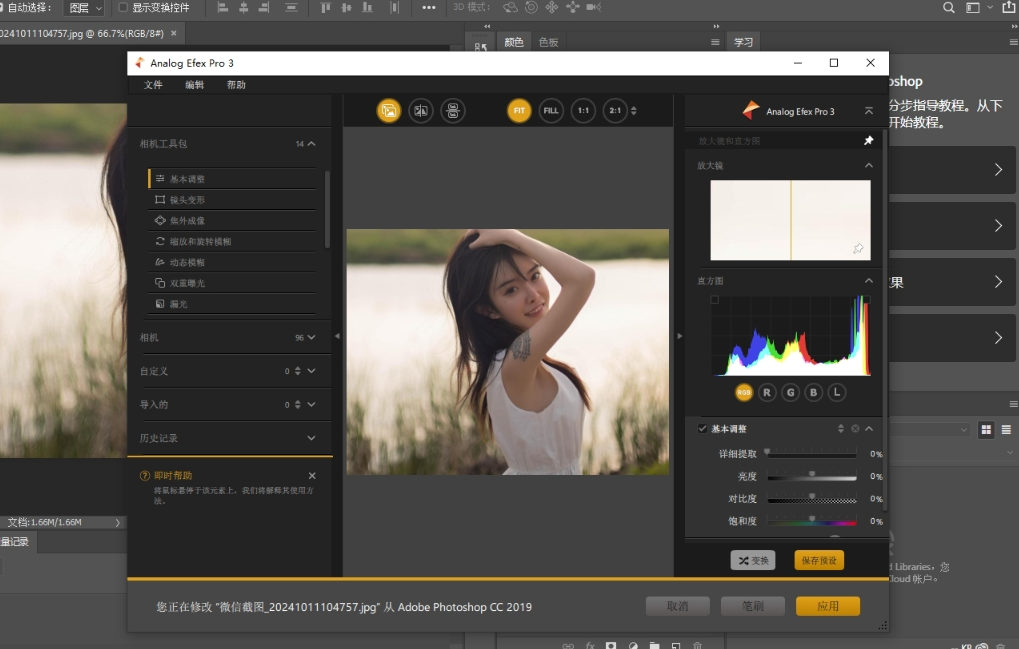Expand the 相机 presets section
This screenshot has height=649, width=1019.
311,338
